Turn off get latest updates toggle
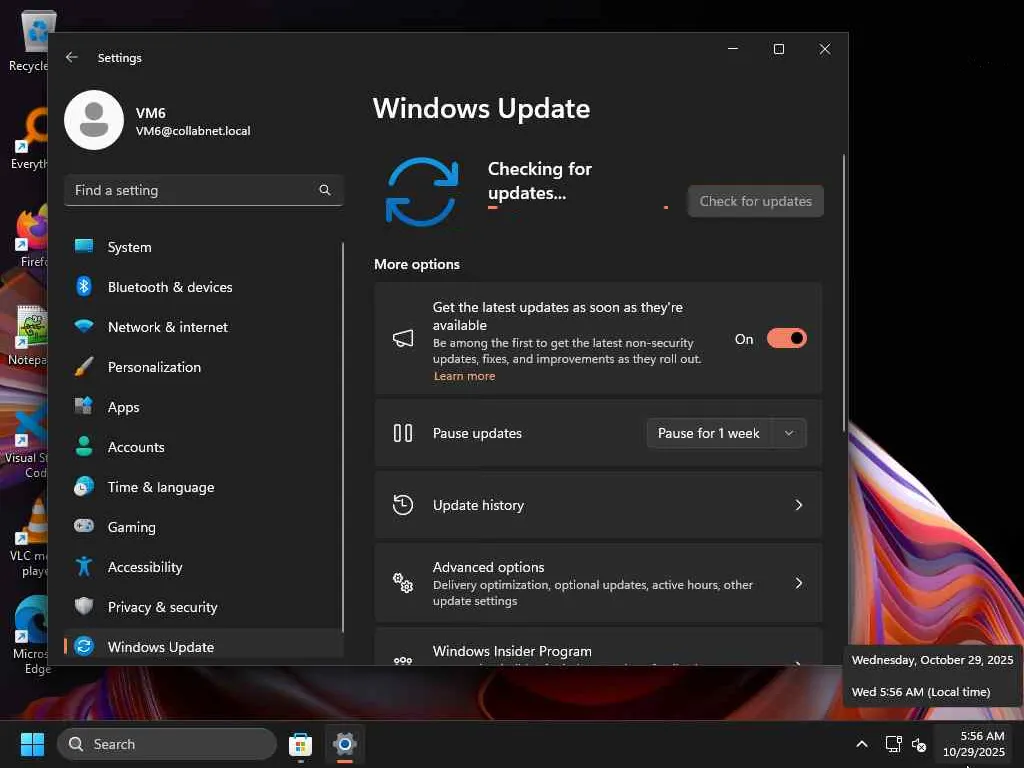Image resolution: width=1024 pixels, height=768 pixels. (x=786, y=338)
